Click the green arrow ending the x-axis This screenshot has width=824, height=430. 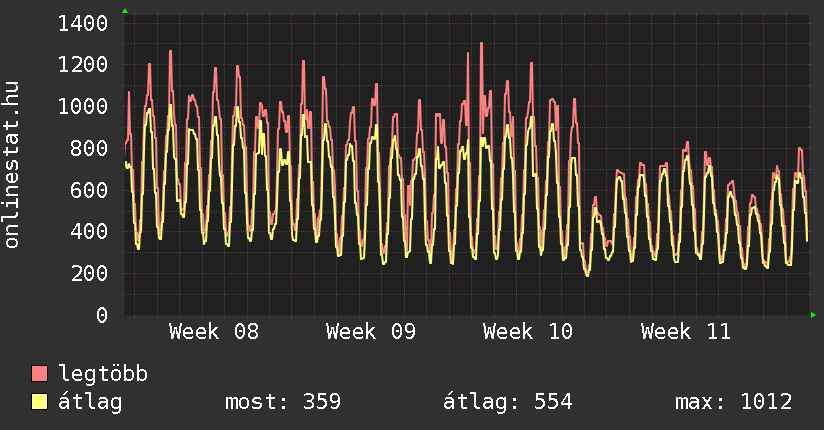coord(814,315)
